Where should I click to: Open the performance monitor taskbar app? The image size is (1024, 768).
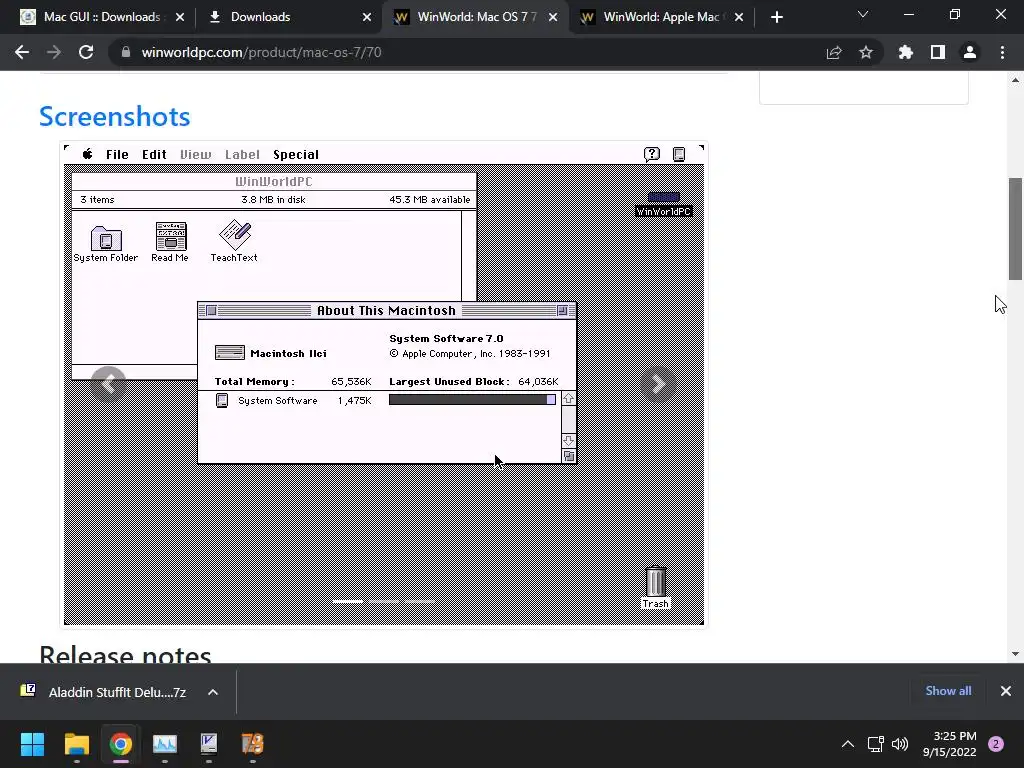(165, 744)
